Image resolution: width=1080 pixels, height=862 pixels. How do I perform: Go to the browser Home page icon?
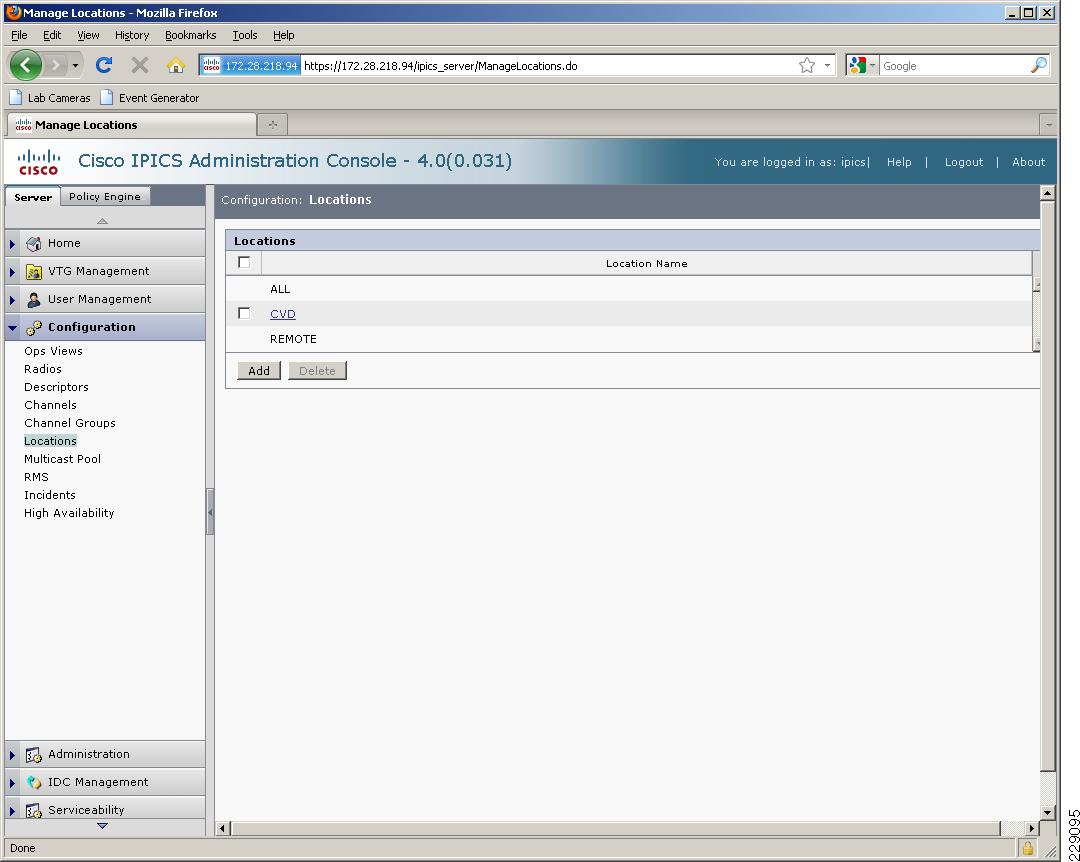176,65
